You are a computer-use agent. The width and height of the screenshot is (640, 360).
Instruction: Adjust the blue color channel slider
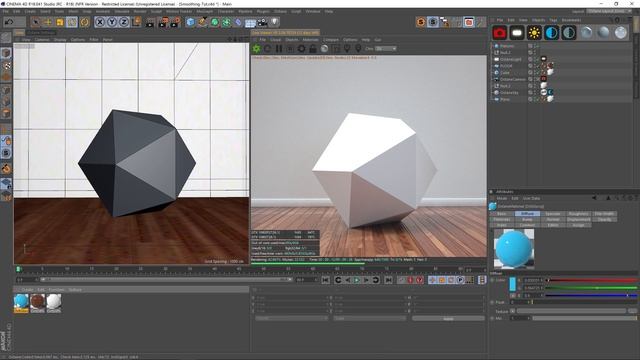(591, 295)
